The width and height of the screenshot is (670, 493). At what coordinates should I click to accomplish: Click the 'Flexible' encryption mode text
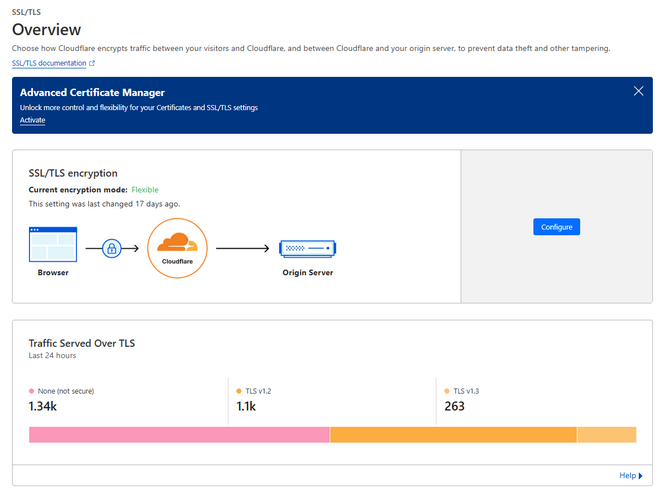pyautogui.click(x=145, y=190)
